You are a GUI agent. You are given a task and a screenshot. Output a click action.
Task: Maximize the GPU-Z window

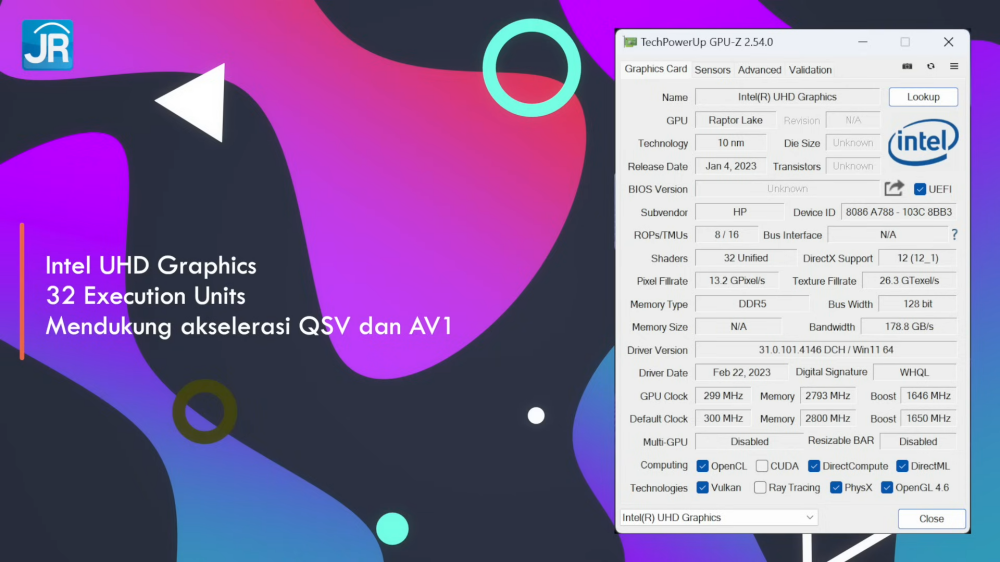click(x=905, y=42)
